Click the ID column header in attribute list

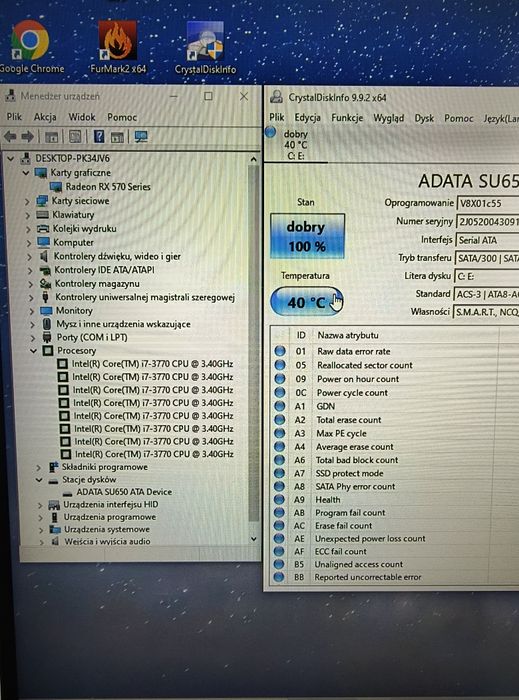click(301, 335)
